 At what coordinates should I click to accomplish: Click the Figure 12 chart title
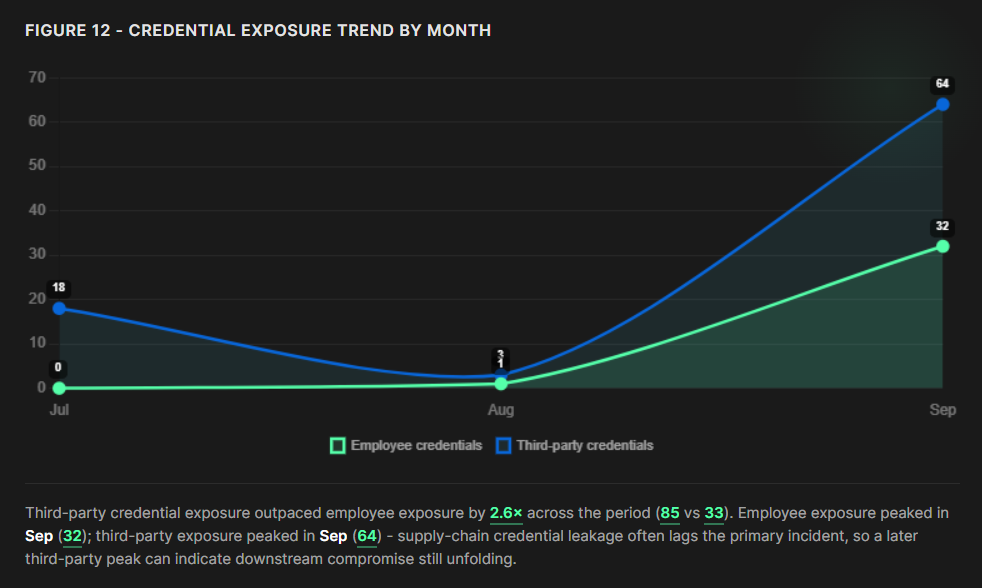click(258, 31)
